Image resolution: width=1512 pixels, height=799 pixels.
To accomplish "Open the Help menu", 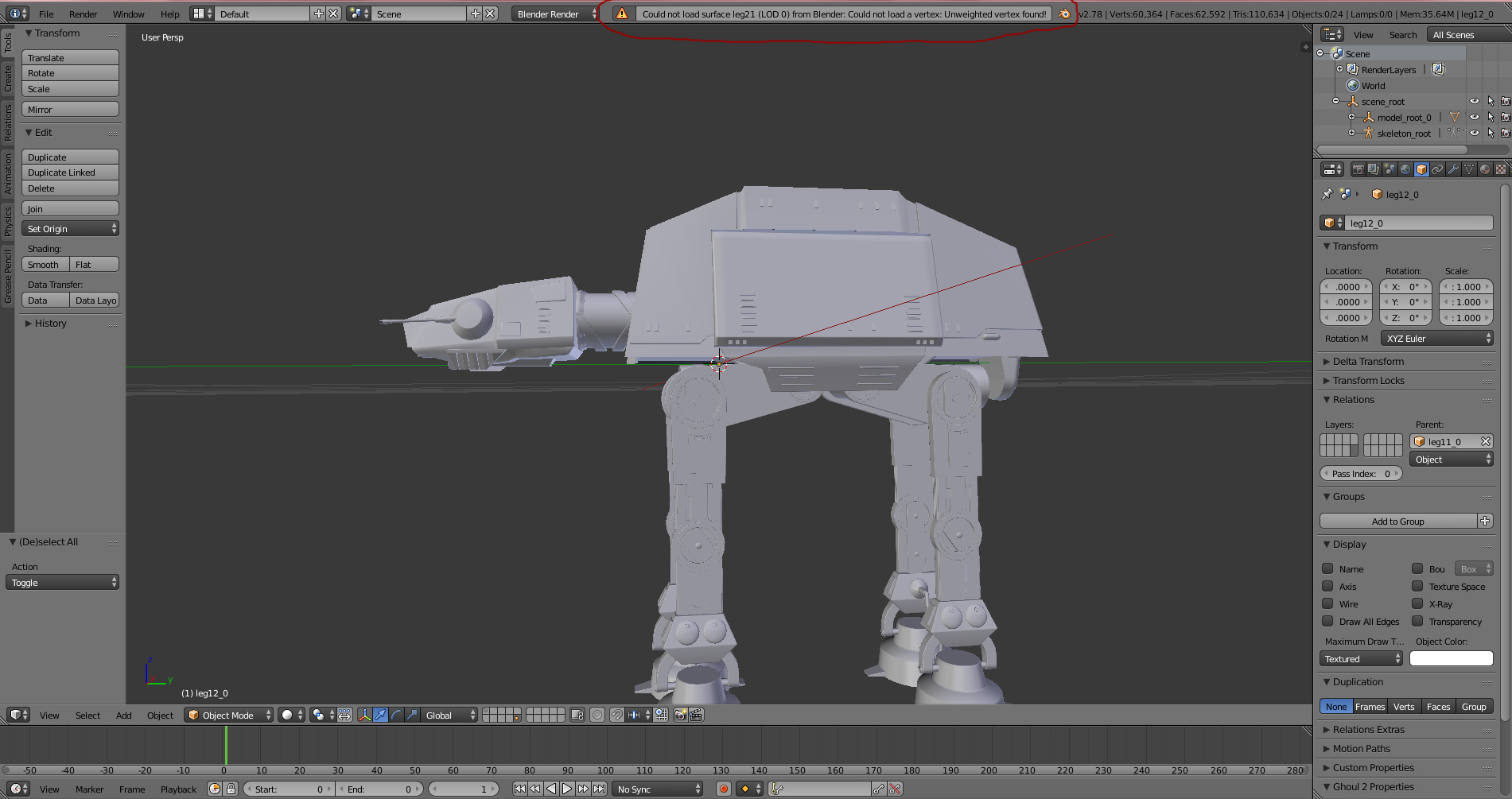I will (x=169, y=14).
